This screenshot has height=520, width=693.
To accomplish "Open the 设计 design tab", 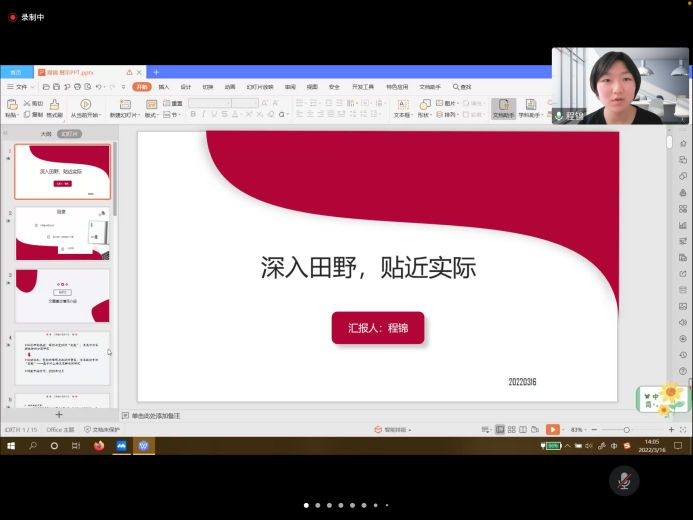I will point(186,87).
